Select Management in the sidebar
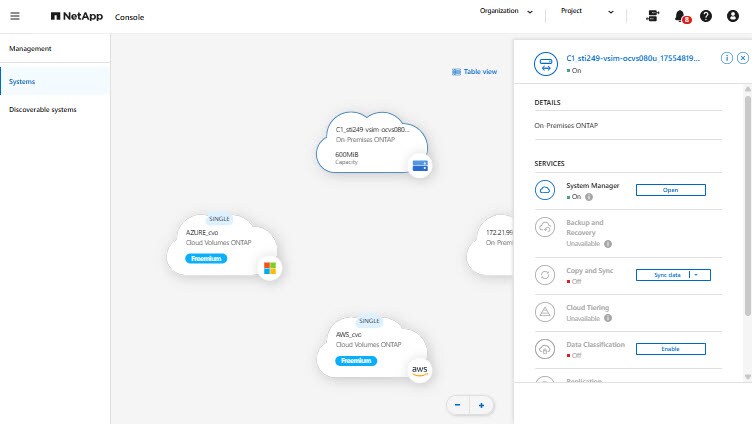752x424 pixels. click(30, 48)
